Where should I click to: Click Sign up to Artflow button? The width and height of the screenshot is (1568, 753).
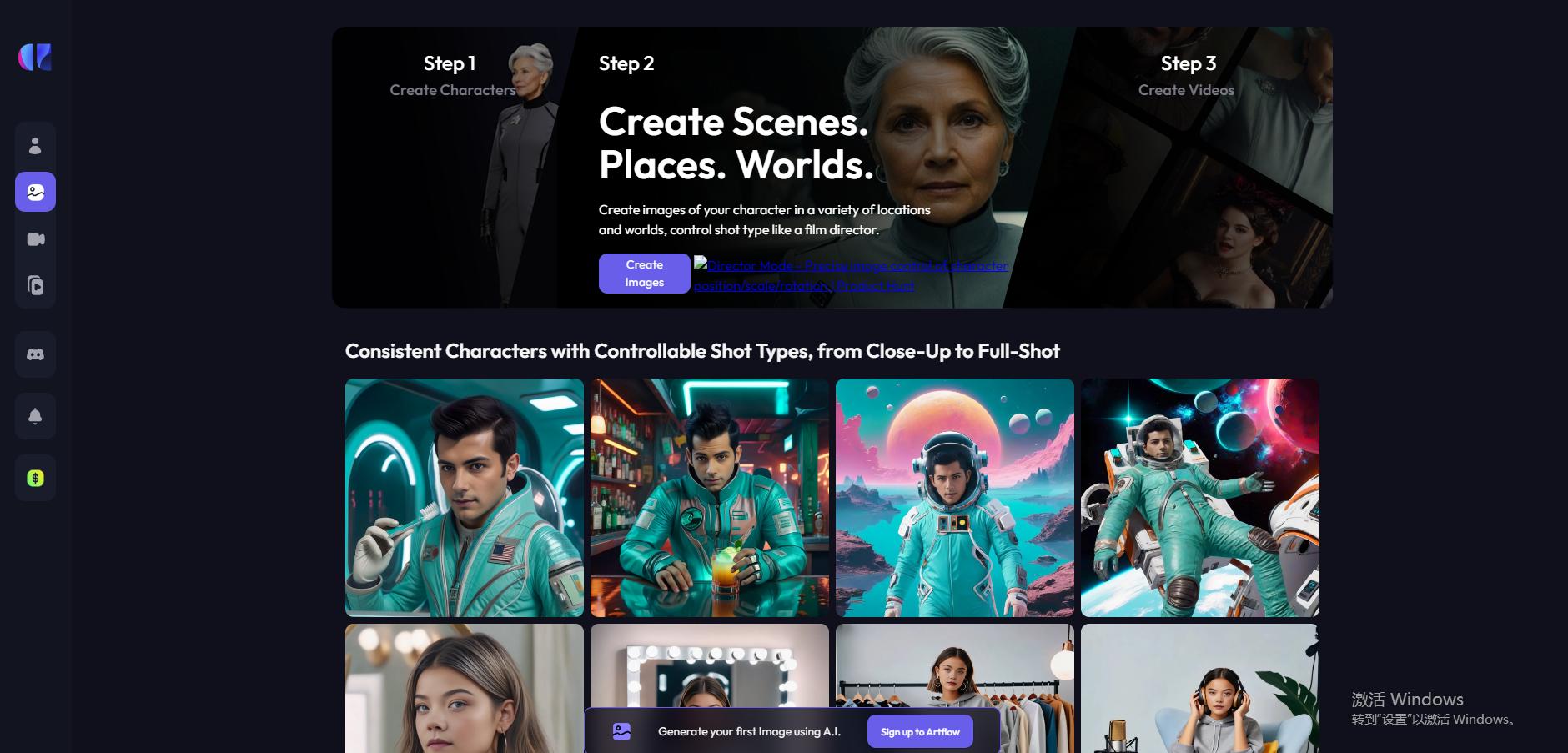pos(920,731)
